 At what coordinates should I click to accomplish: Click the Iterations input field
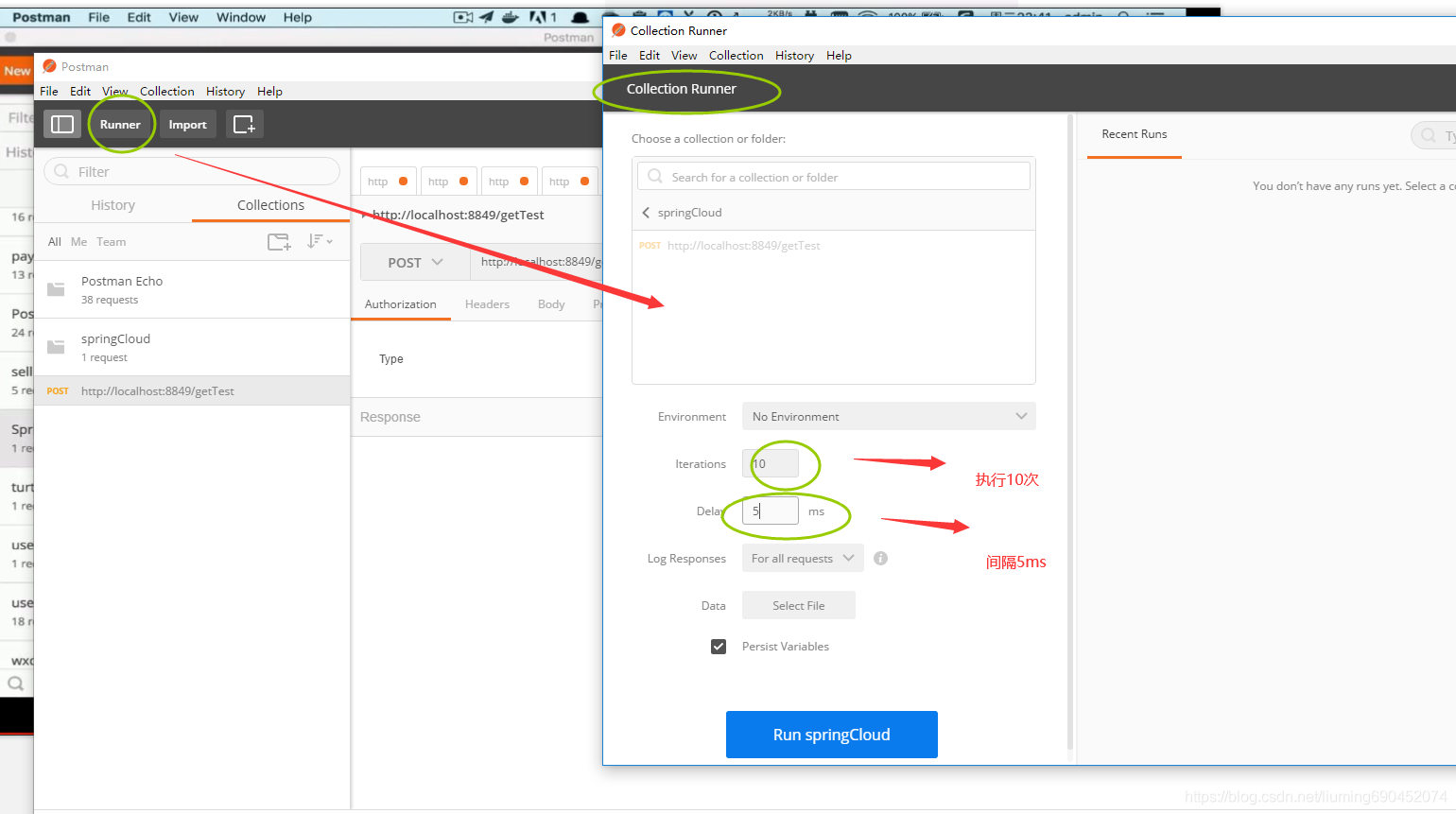coord(771,463)
